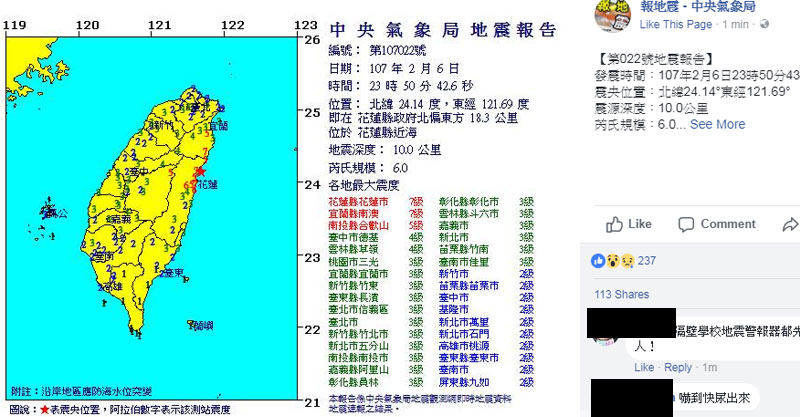Click the blue Like reaction icon

coord(598,260)
